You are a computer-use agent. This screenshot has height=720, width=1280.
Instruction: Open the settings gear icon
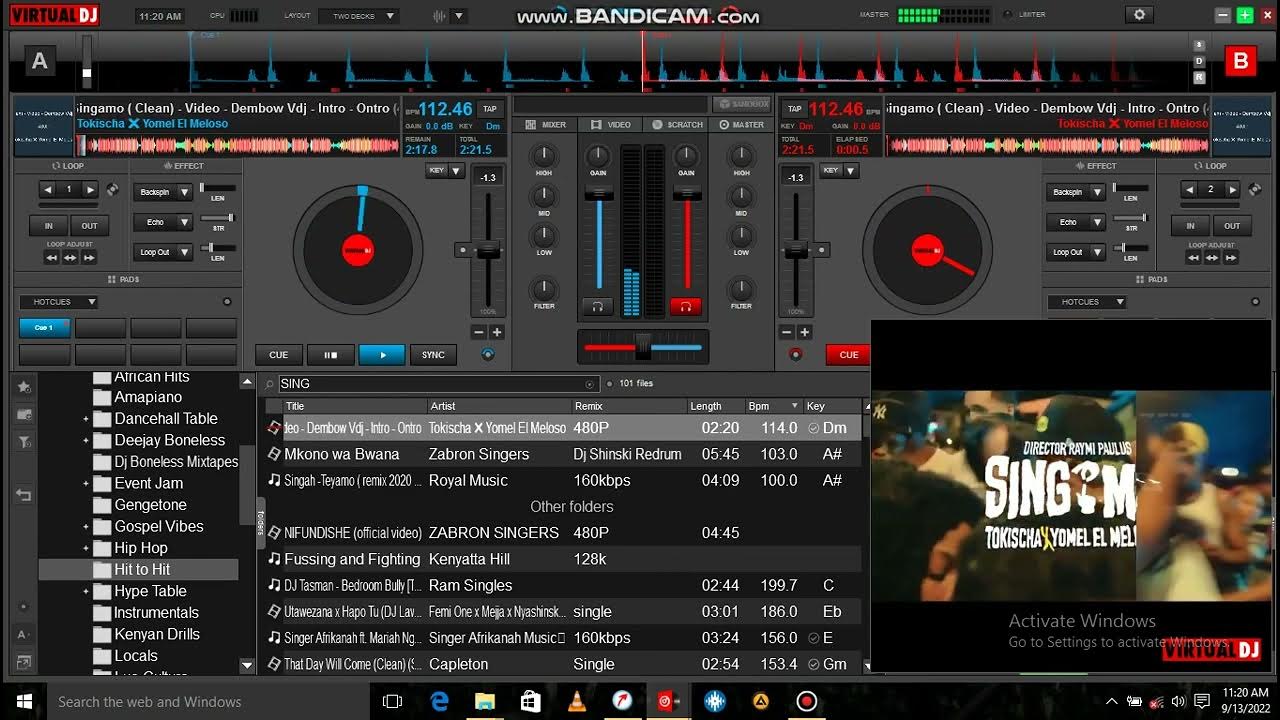tap(1139, 15)
